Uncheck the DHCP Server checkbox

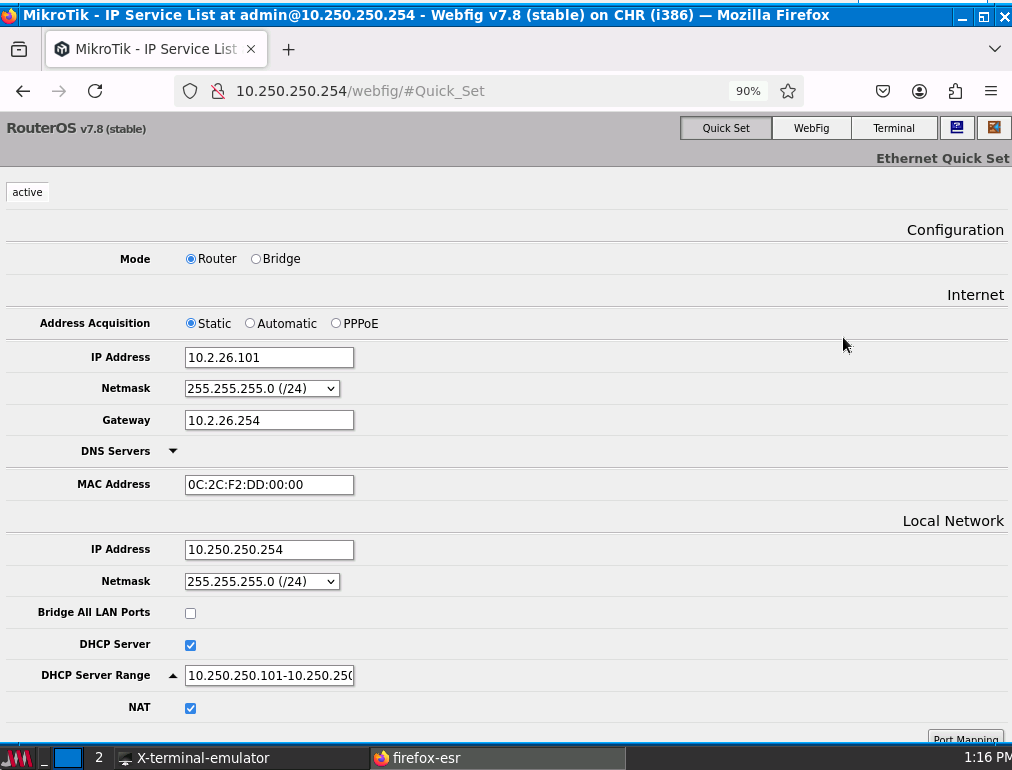pyautogui.click(x=190, y=645)
